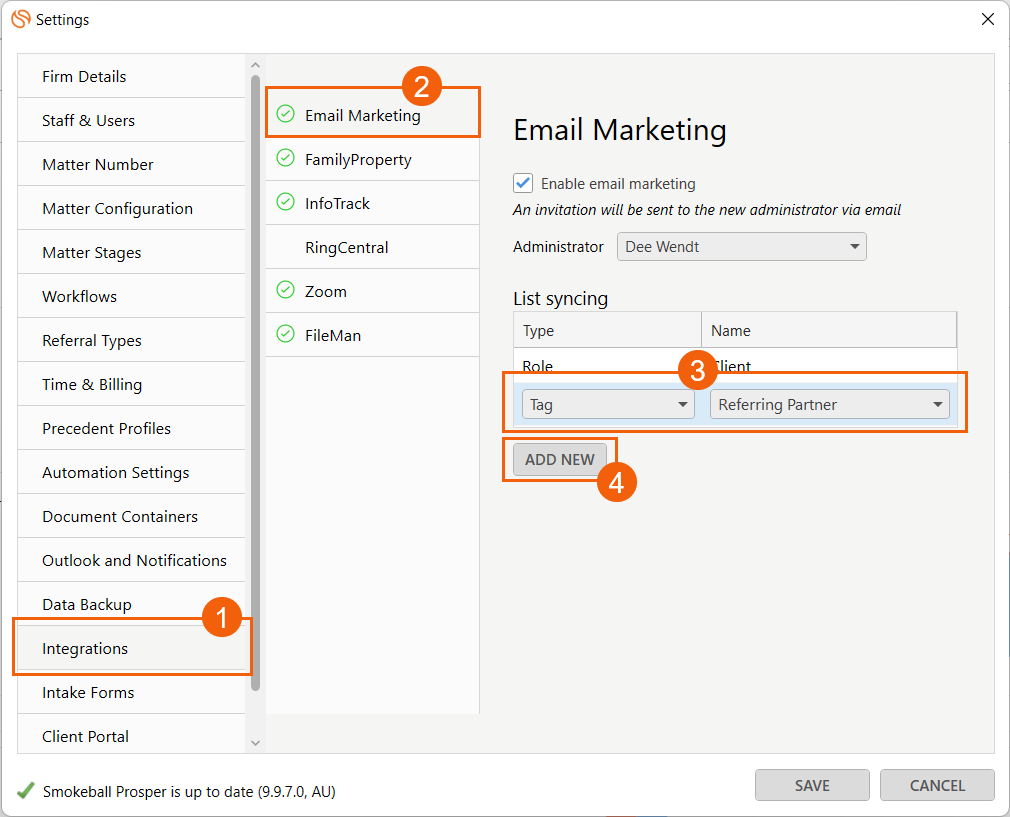
Task: Click the green update status checkmark icon
Action: (26, 790)
